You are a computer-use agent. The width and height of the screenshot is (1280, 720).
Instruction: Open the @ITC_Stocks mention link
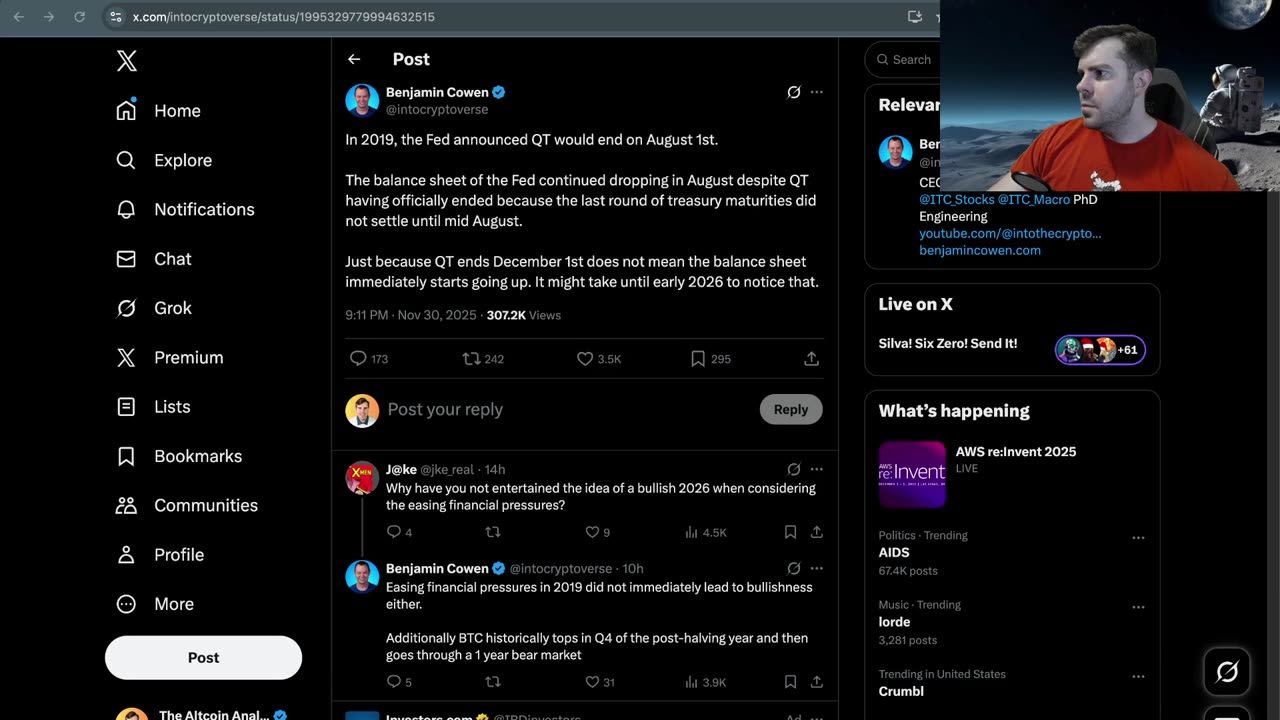(956, 199)
